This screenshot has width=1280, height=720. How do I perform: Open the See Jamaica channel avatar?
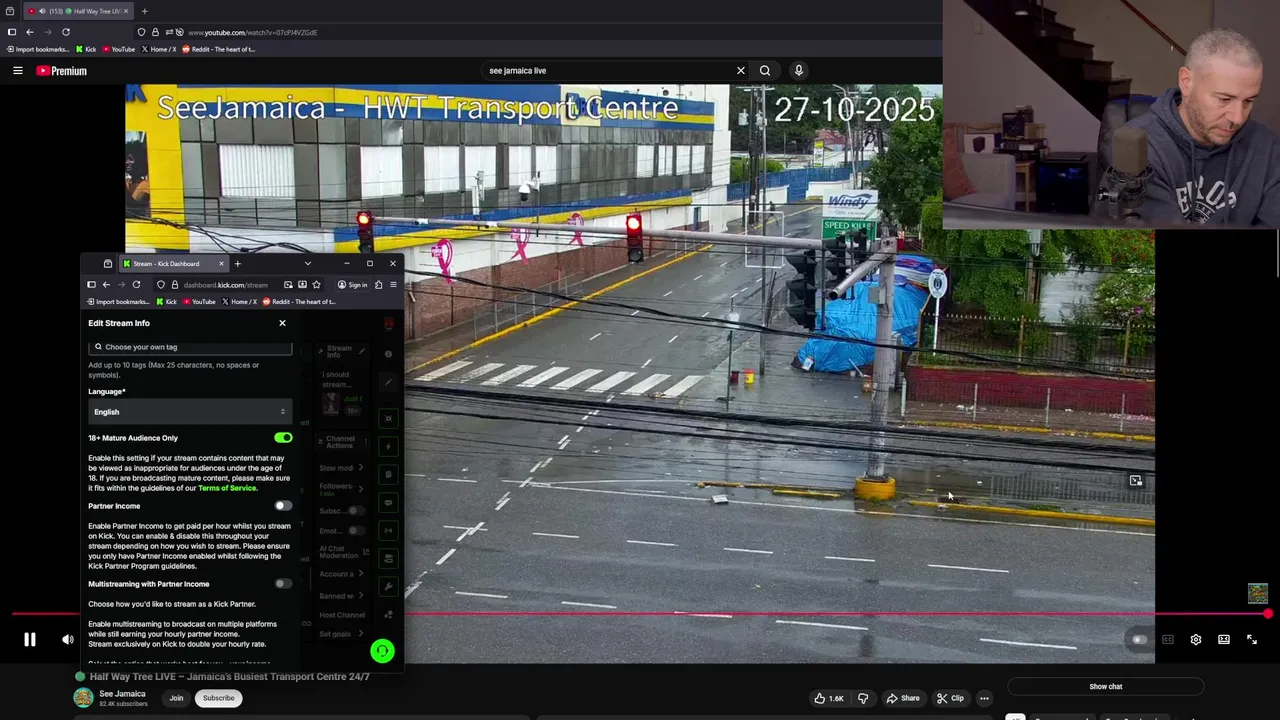[x=84, y=698]
